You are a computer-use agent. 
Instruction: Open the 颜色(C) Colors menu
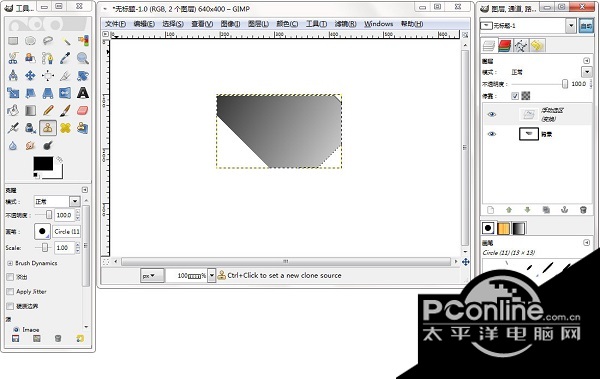tap(287, 24)
